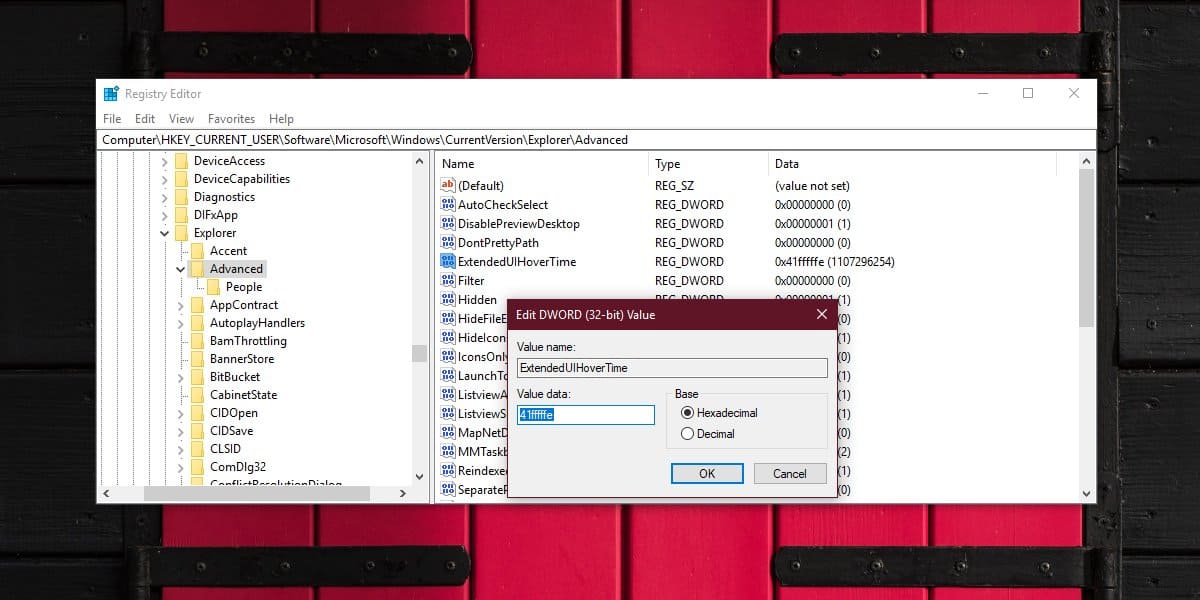Collapse the Explorer key
This screenshot has width=1200, height=600.
pos(165,233)
